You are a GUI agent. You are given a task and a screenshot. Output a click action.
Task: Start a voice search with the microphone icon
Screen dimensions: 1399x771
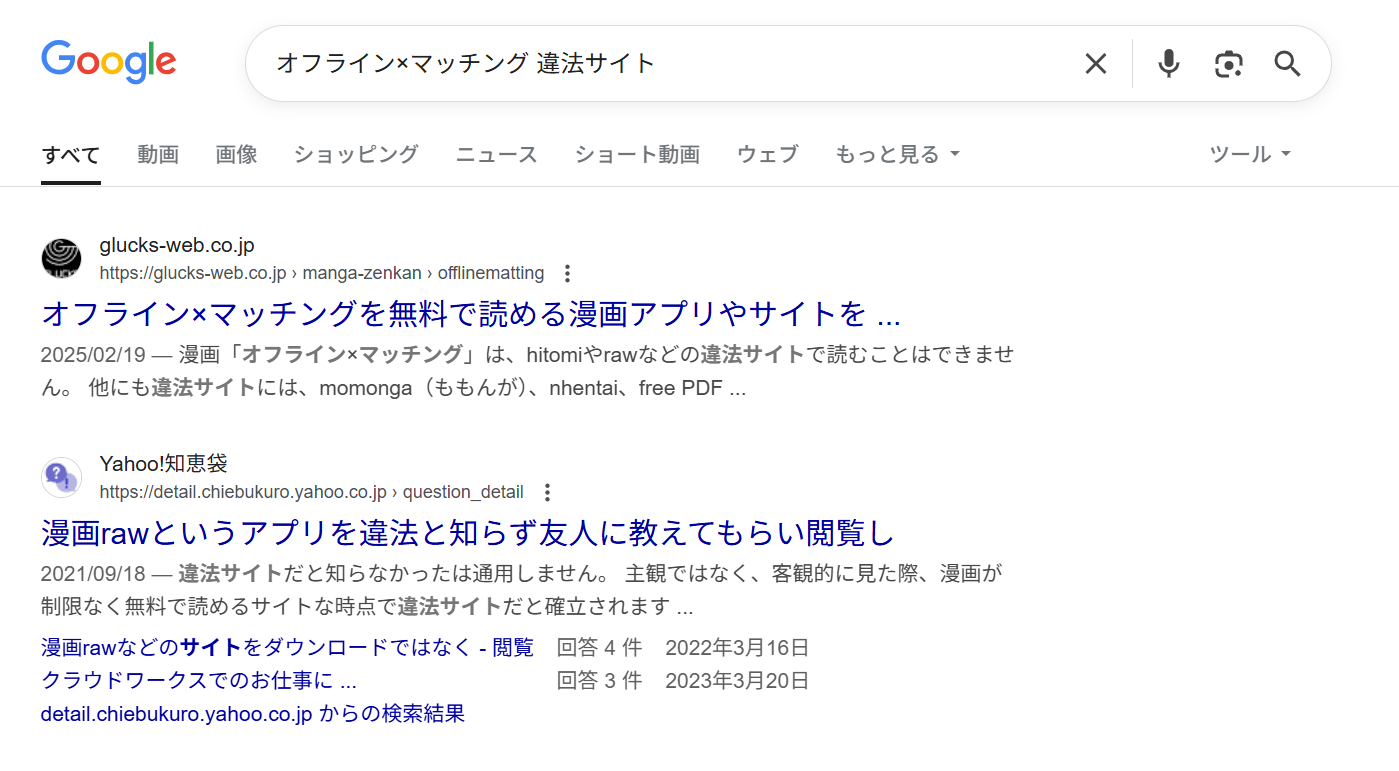(x=1167, y=63)
